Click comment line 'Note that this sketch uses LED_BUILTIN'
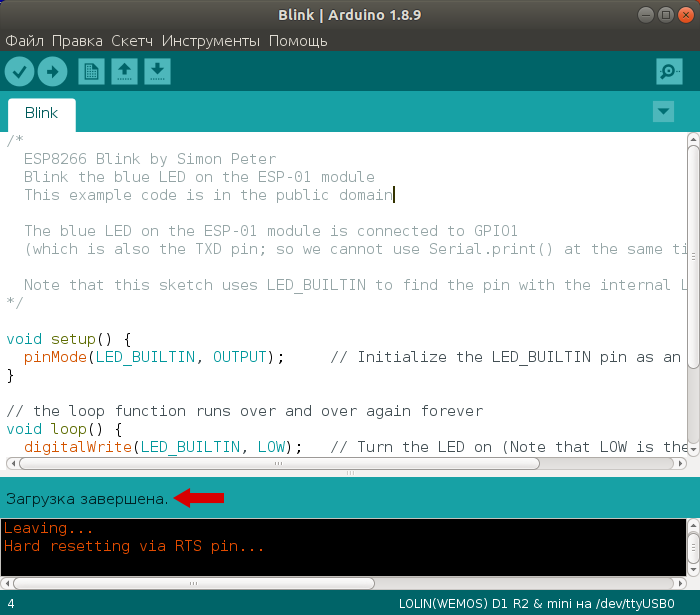Screen dimensions: 700x615 point(355,285)
